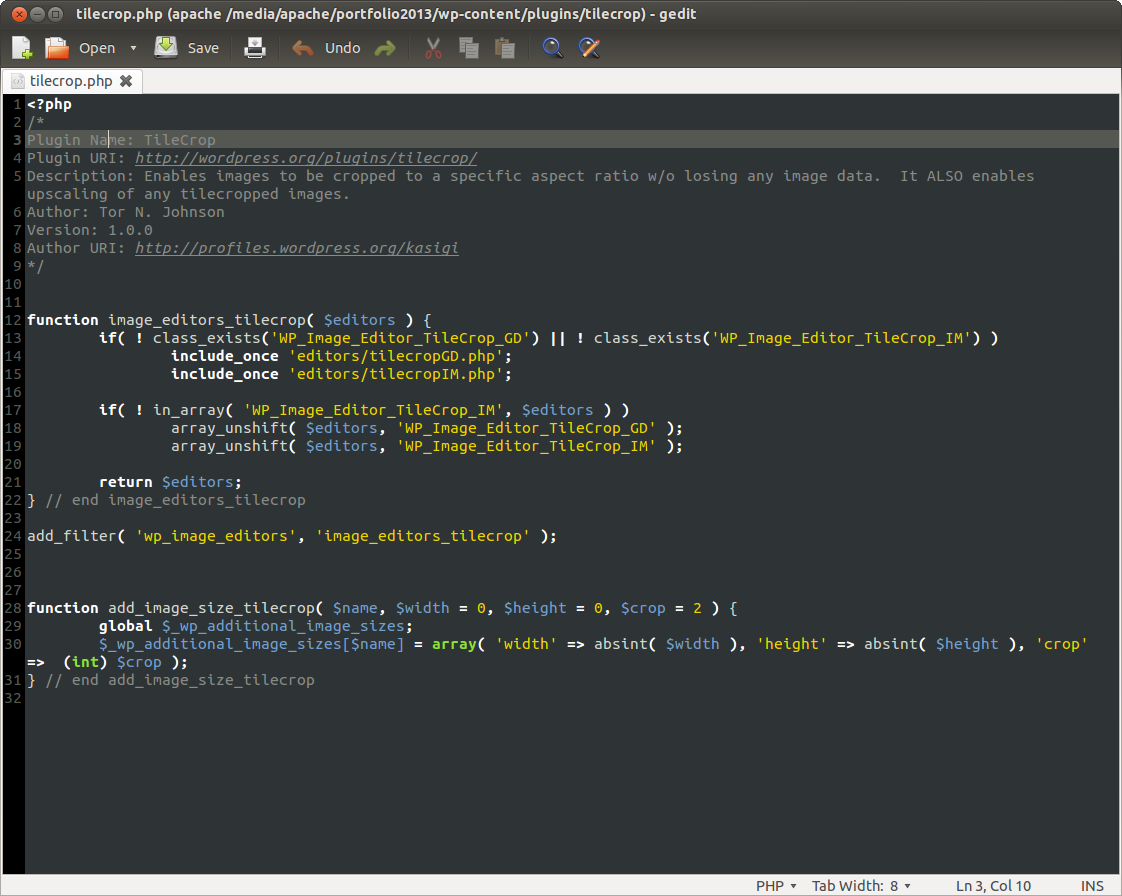Click the Open folder icon
Image resolution: width=1122 pixels, height=896 pixels.
tap(57, 48)
